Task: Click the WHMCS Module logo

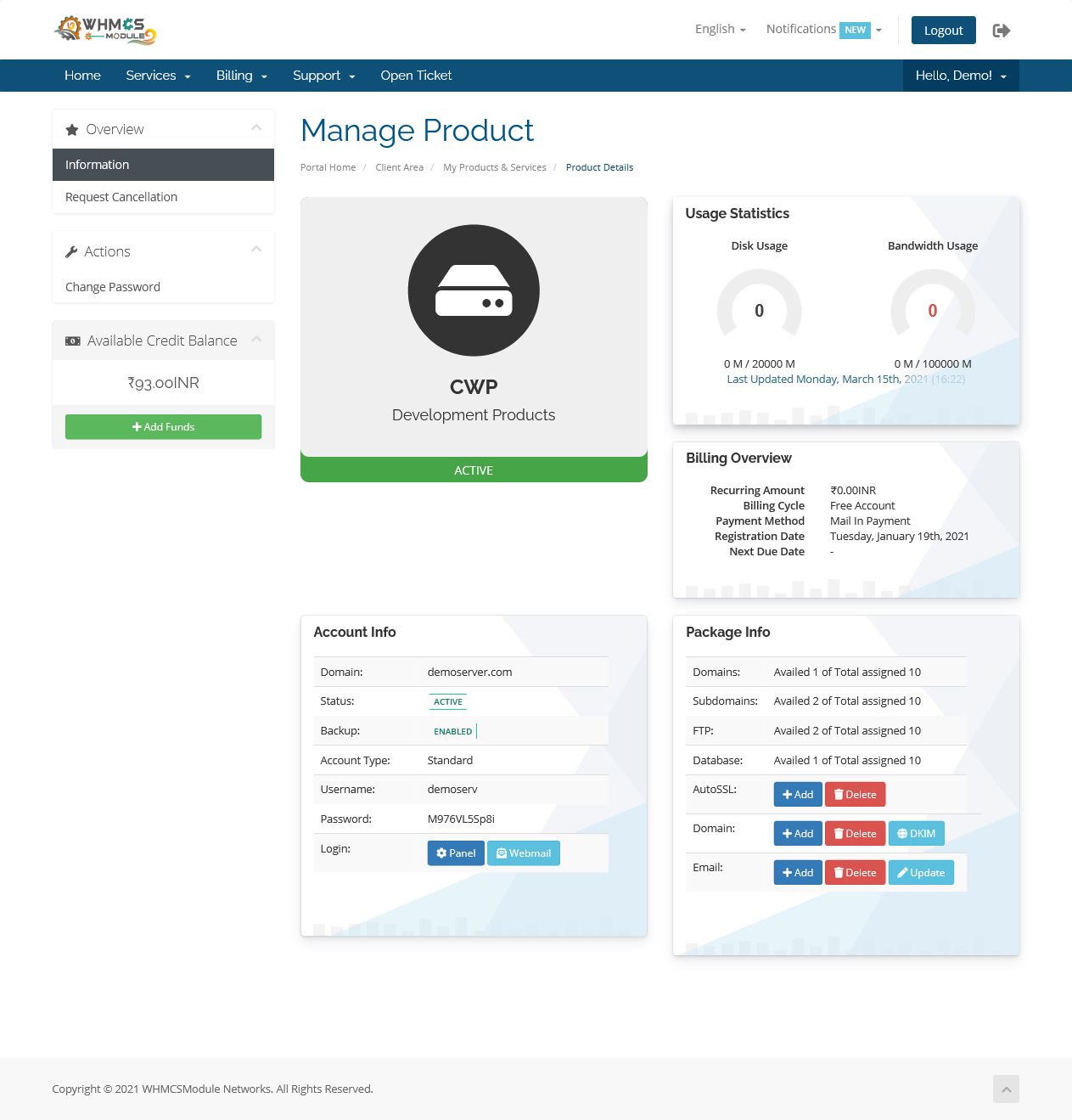Action: (x=105, y=30)
